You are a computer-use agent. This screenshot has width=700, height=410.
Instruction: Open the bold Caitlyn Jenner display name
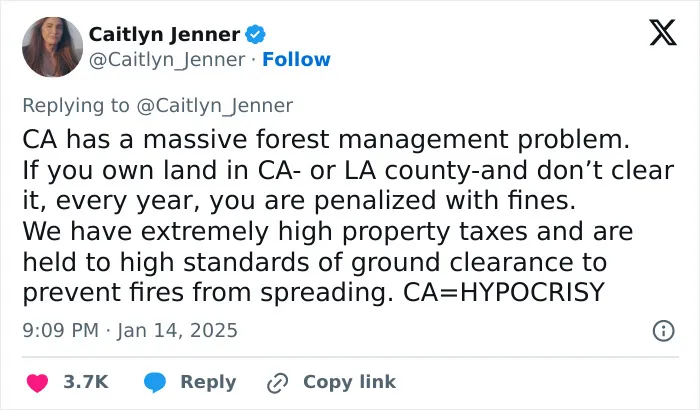165,34
